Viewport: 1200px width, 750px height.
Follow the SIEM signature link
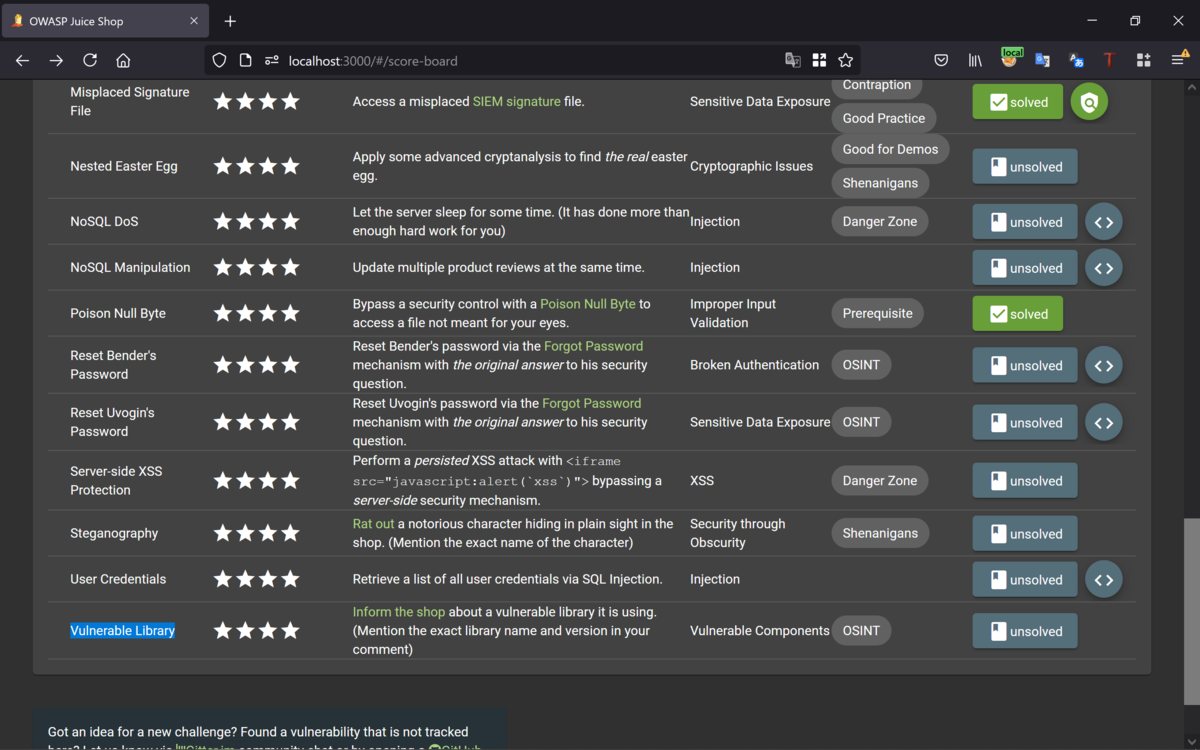coord(516,101)
